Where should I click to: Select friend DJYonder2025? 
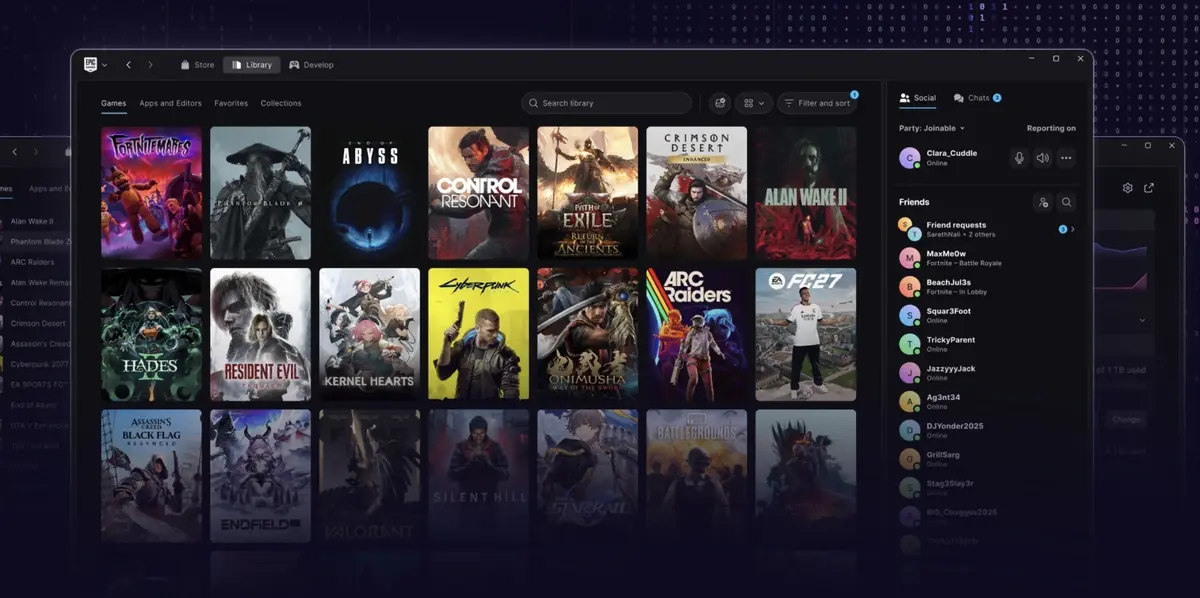pyautogui.click(x=988, y=430)
